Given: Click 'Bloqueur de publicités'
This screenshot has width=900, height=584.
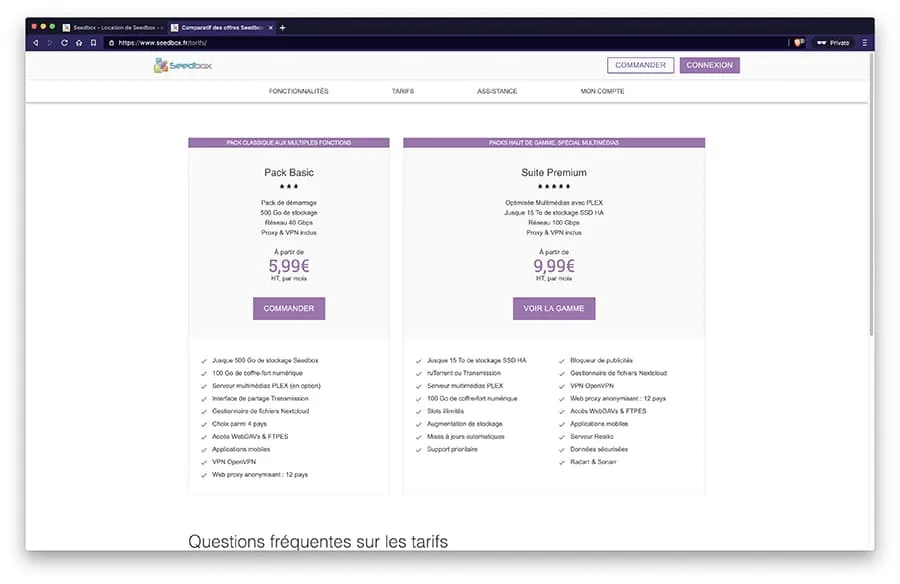Looking at the screenshot, I should point(602,361).
